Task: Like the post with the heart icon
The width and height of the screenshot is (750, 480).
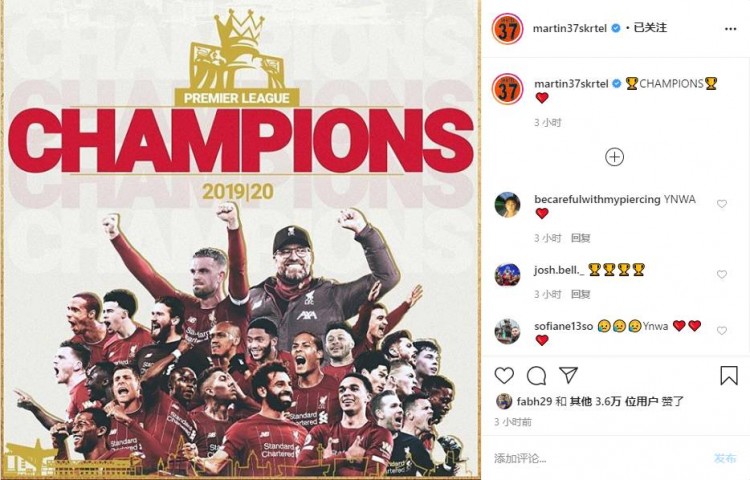Action: 504,376
